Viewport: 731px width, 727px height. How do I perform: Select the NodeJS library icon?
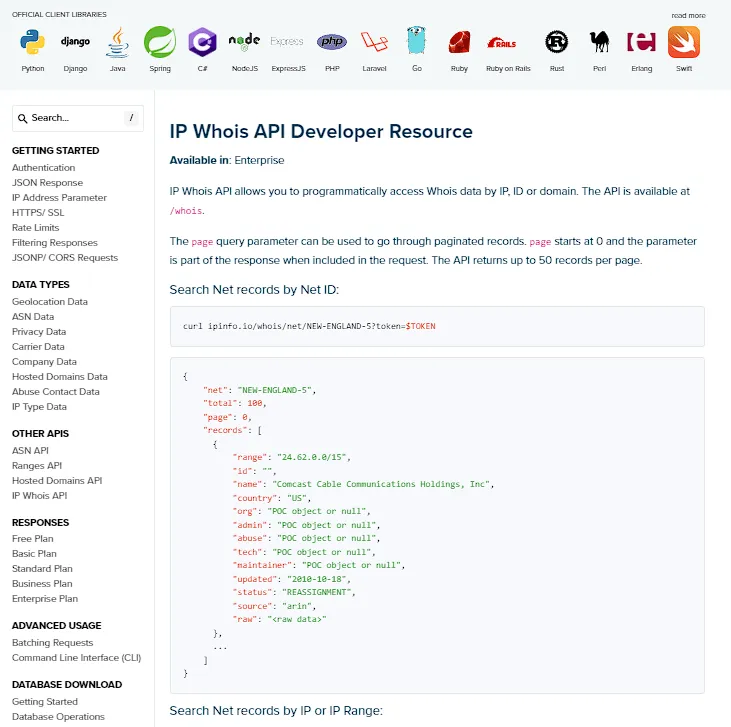pos(244,42)
